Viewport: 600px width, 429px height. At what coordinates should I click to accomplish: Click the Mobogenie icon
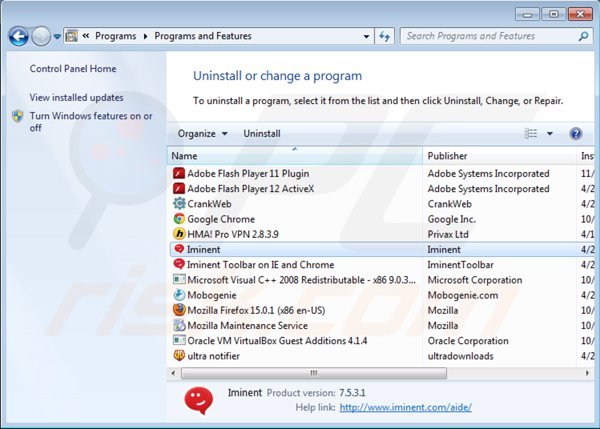click(x=179, y=295)
